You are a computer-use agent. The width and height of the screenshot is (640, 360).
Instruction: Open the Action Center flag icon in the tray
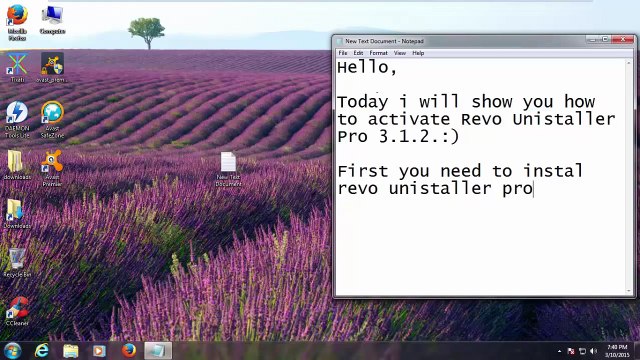pyautogui.click(x=571, y=351)
